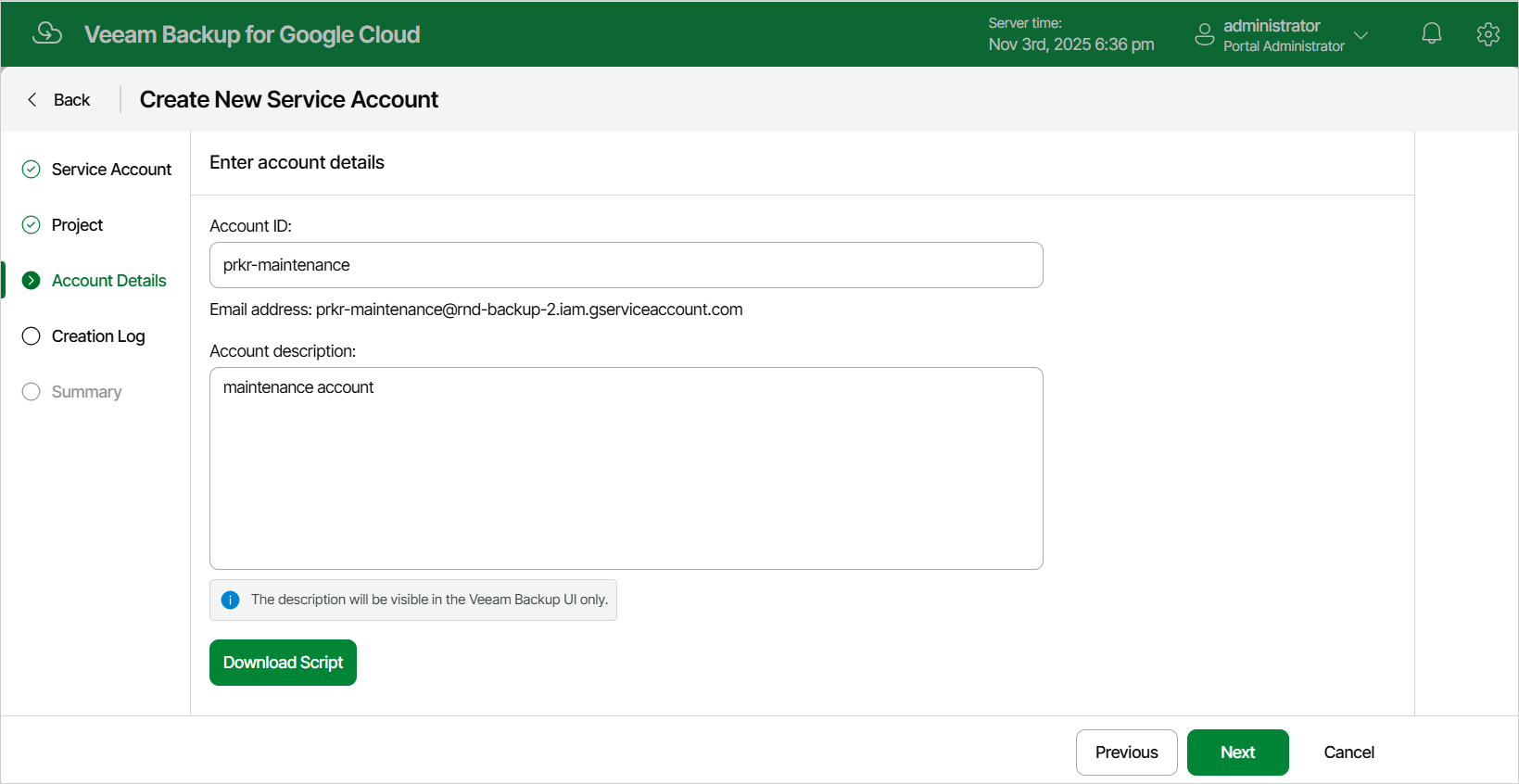Image resolution: width=1519 pixels, height=784 pixels.
Task: Open the settings gear icon
Action: tap(1488, 34)
